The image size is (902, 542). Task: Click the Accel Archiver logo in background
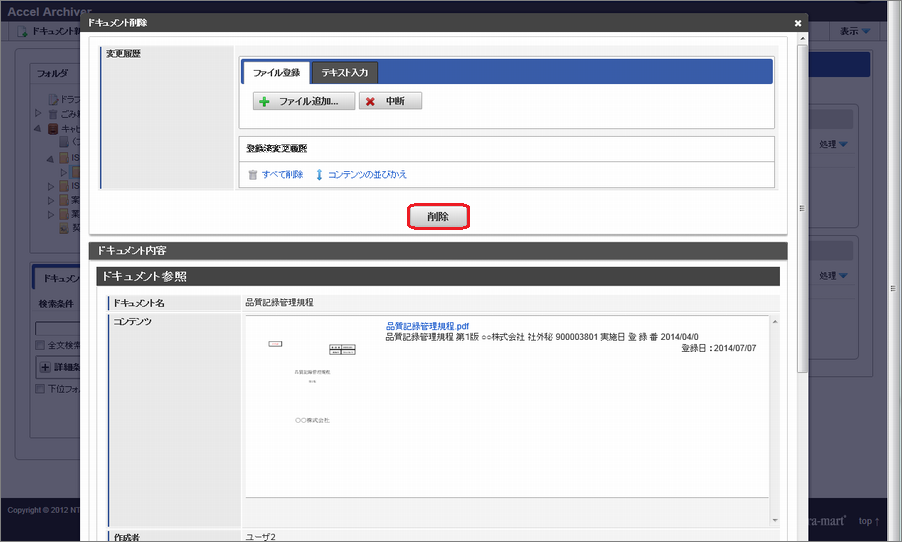coord(48,12)
